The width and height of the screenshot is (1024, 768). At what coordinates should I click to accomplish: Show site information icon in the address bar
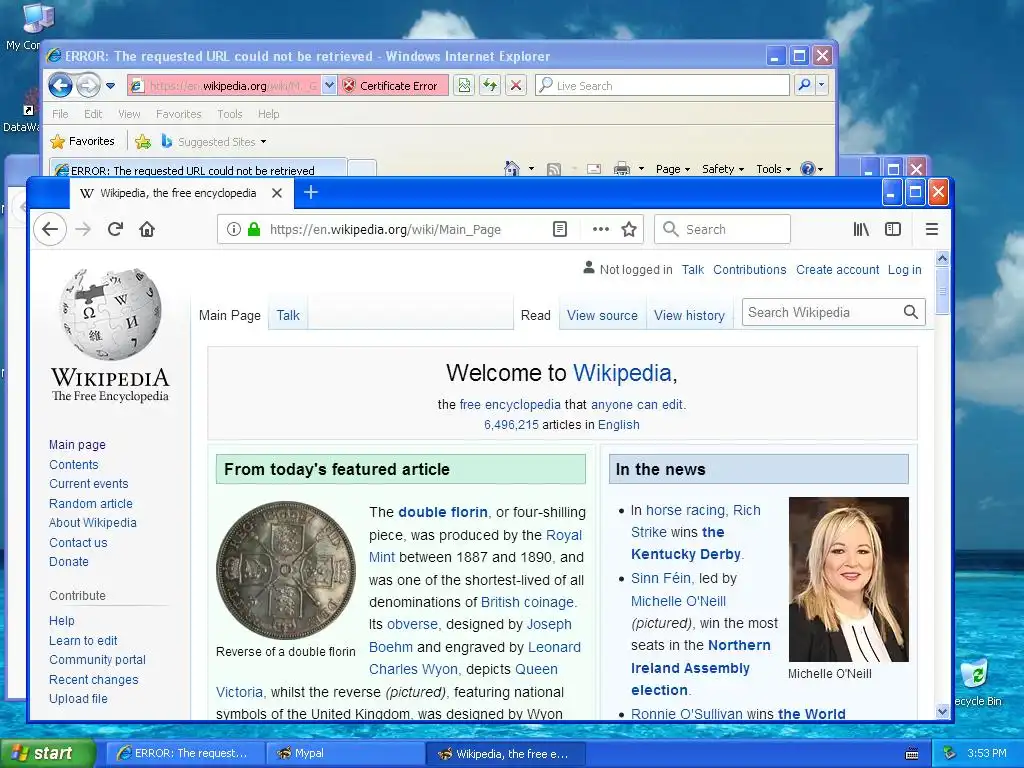[234, 229]
